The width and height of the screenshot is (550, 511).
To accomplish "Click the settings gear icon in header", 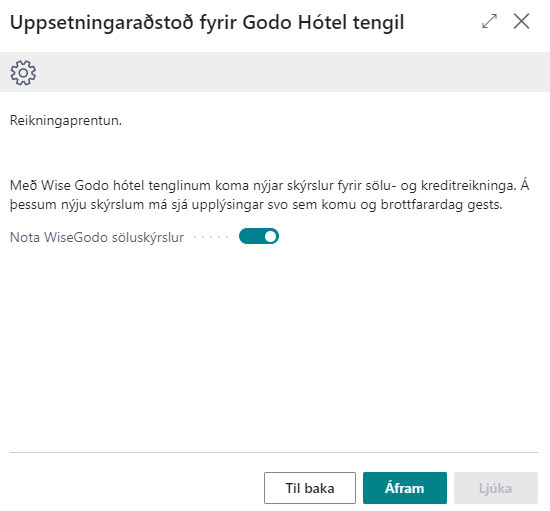I will [23, 73].
